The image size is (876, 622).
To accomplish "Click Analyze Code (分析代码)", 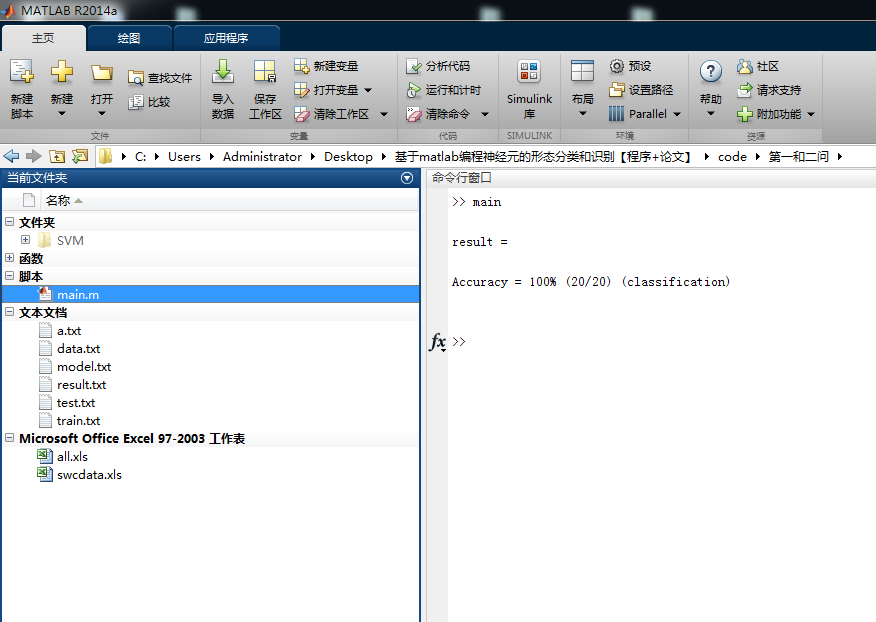I will click(x=438, y=66).
